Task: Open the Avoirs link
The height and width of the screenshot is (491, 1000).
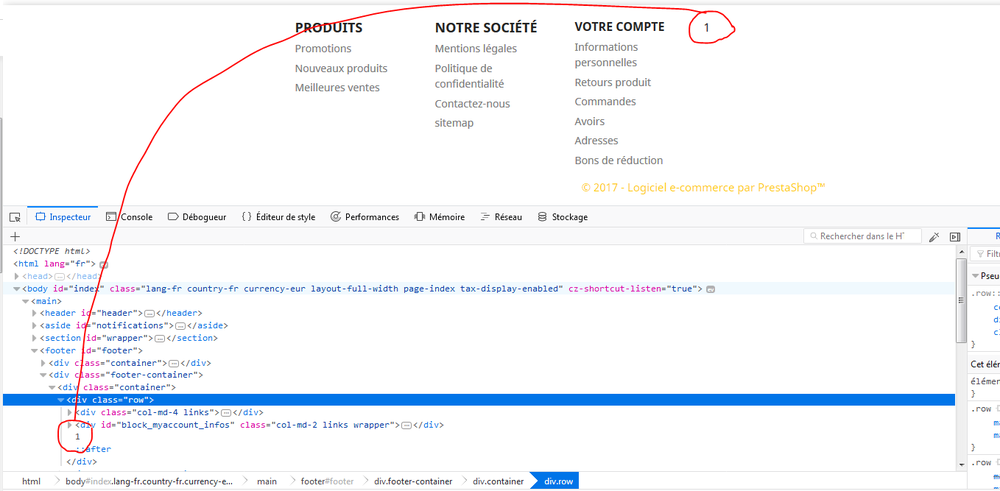Action: [589, 121]
